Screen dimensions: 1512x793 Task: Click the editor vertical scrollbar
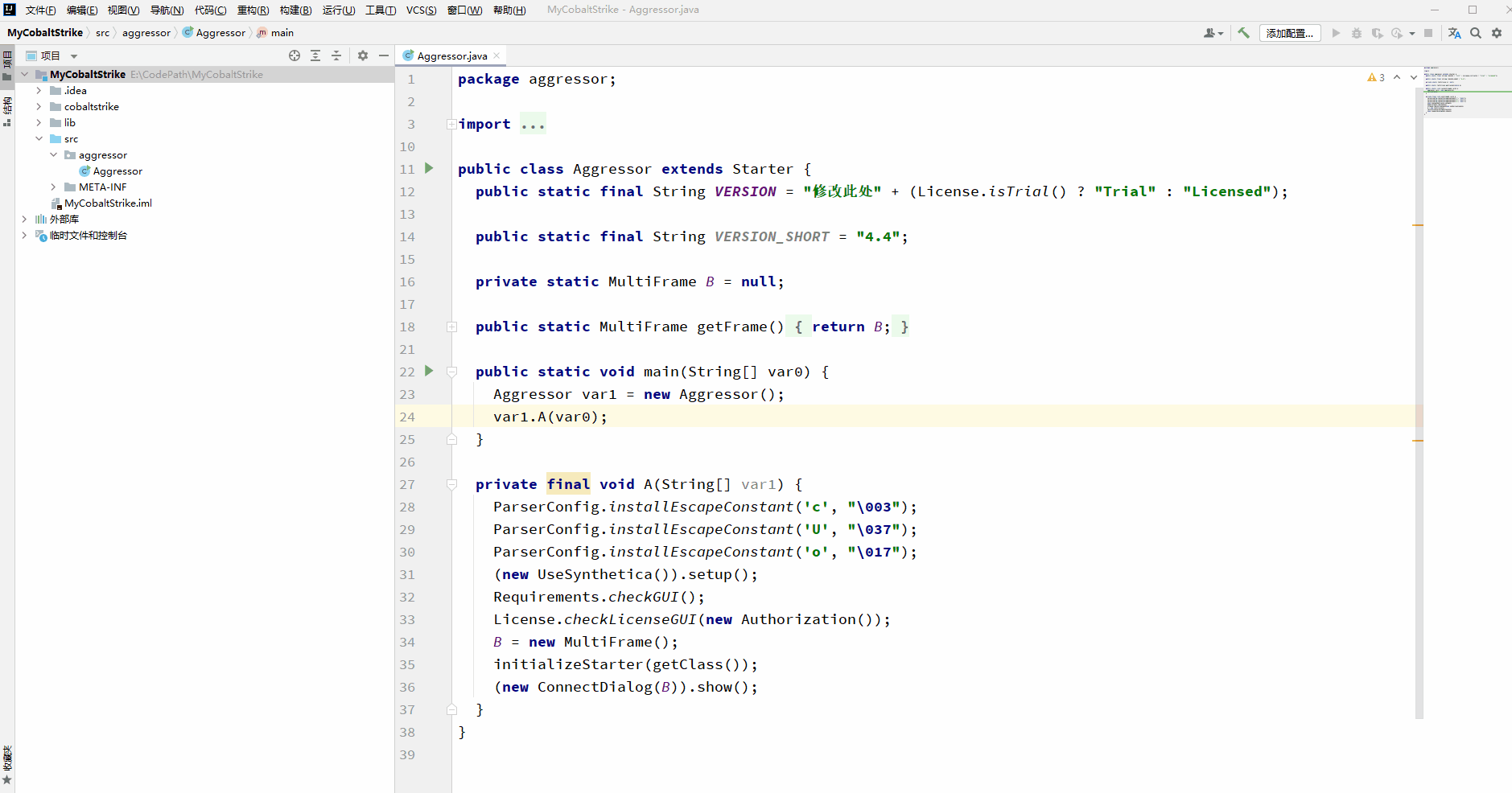pos(1419,402)
